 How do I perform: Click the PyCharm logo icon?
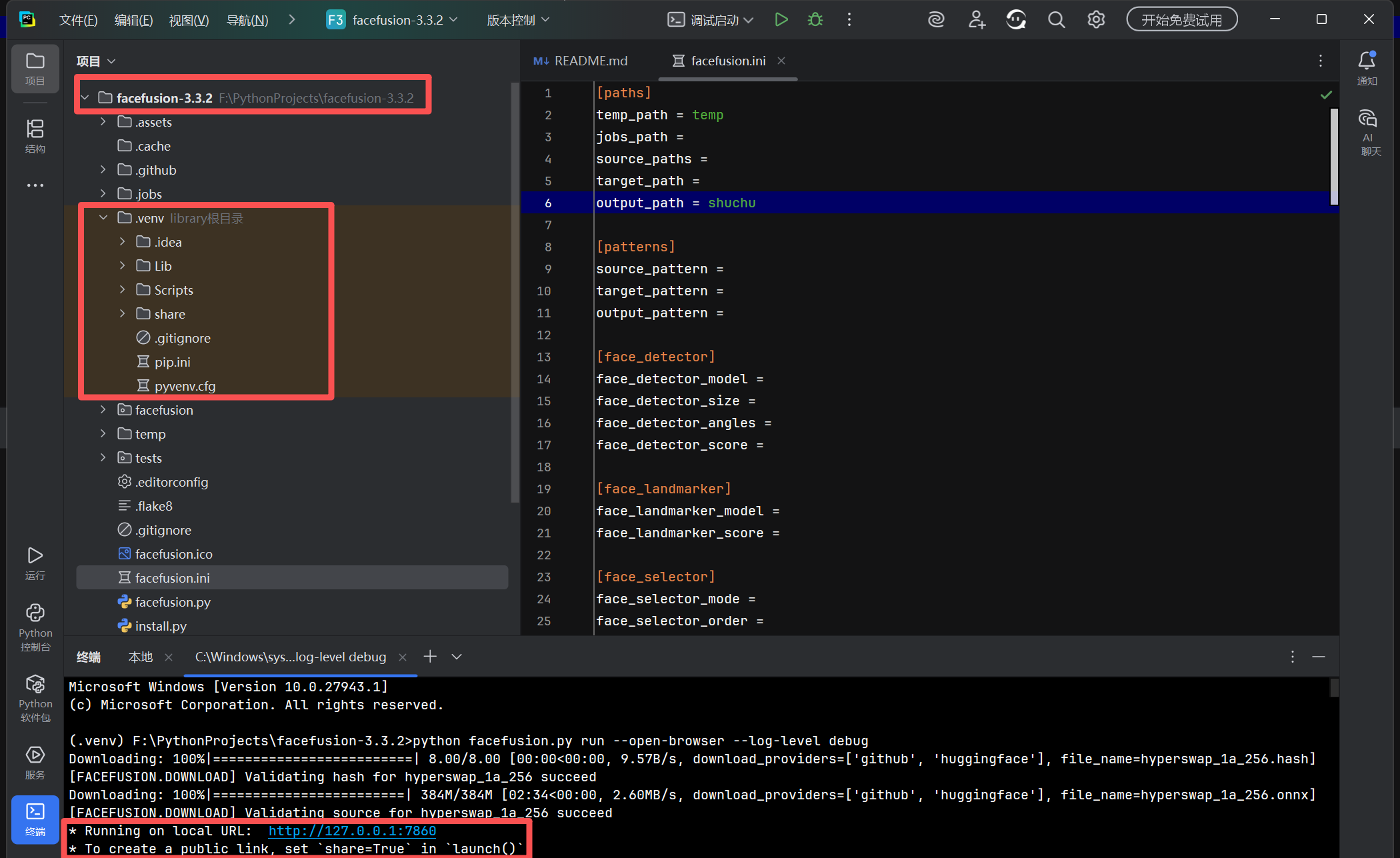coord(27,19)
